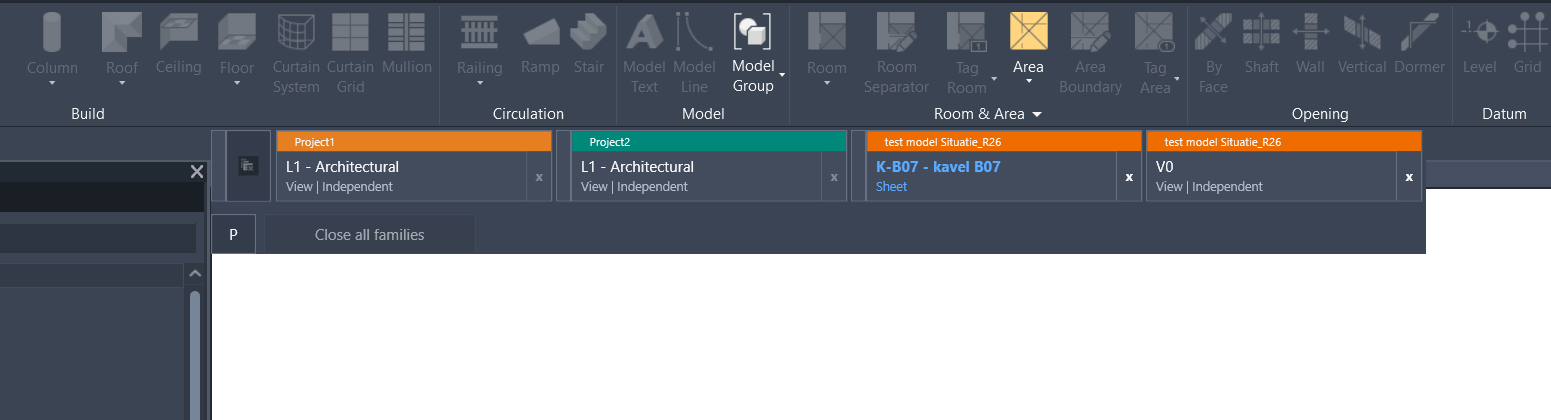Select the Level datum tool
This screenshot has height=420, width=1551.
click(1479, 33)
